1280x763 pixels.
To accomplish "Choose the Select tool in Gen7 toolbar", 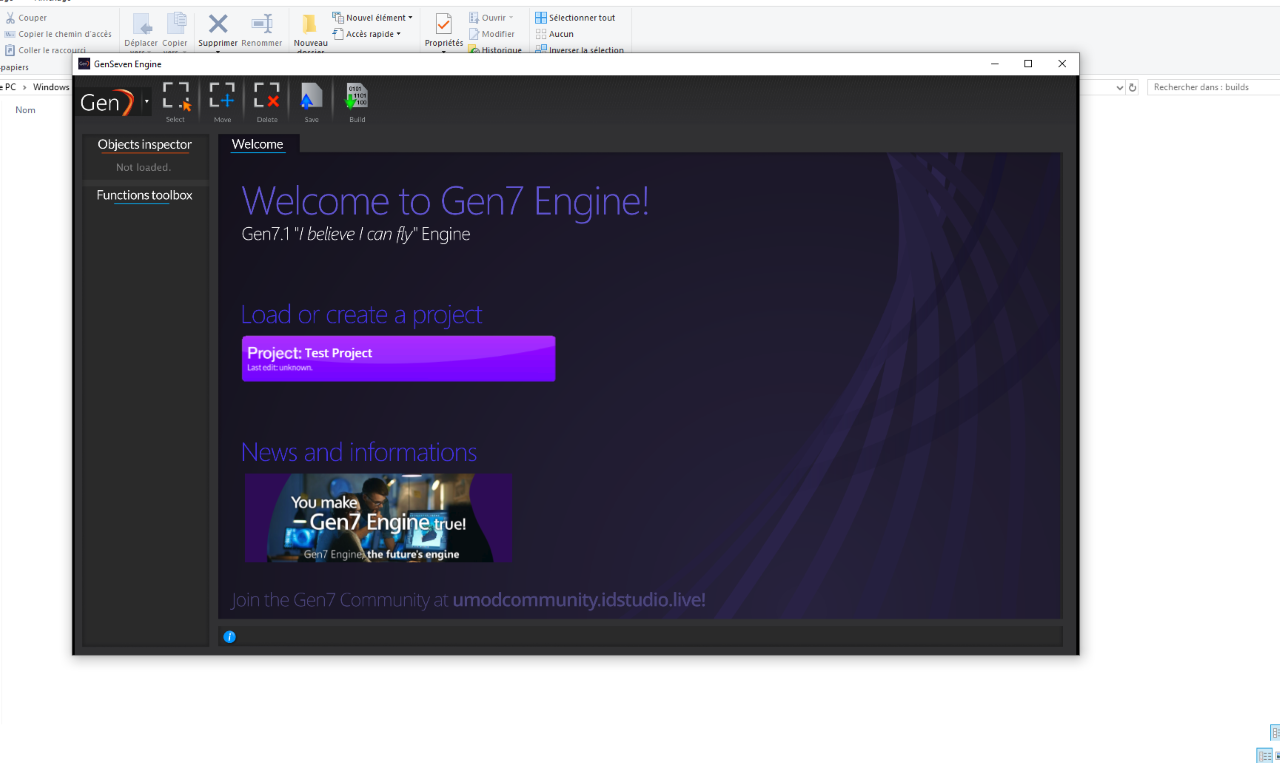I will 176,100.
